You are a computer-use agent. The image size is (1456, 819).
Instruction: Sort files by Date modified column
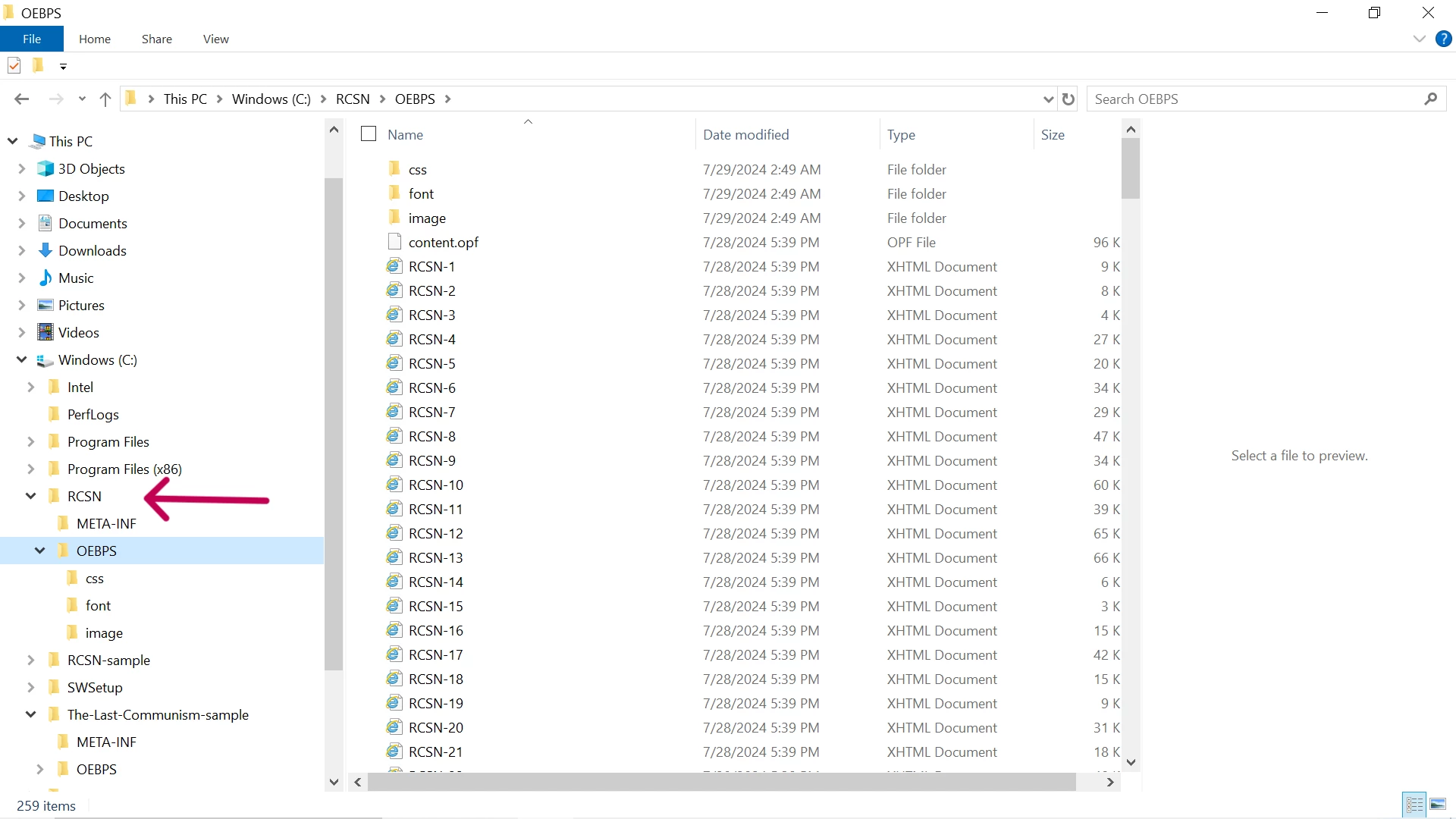(x=745, y=134)
